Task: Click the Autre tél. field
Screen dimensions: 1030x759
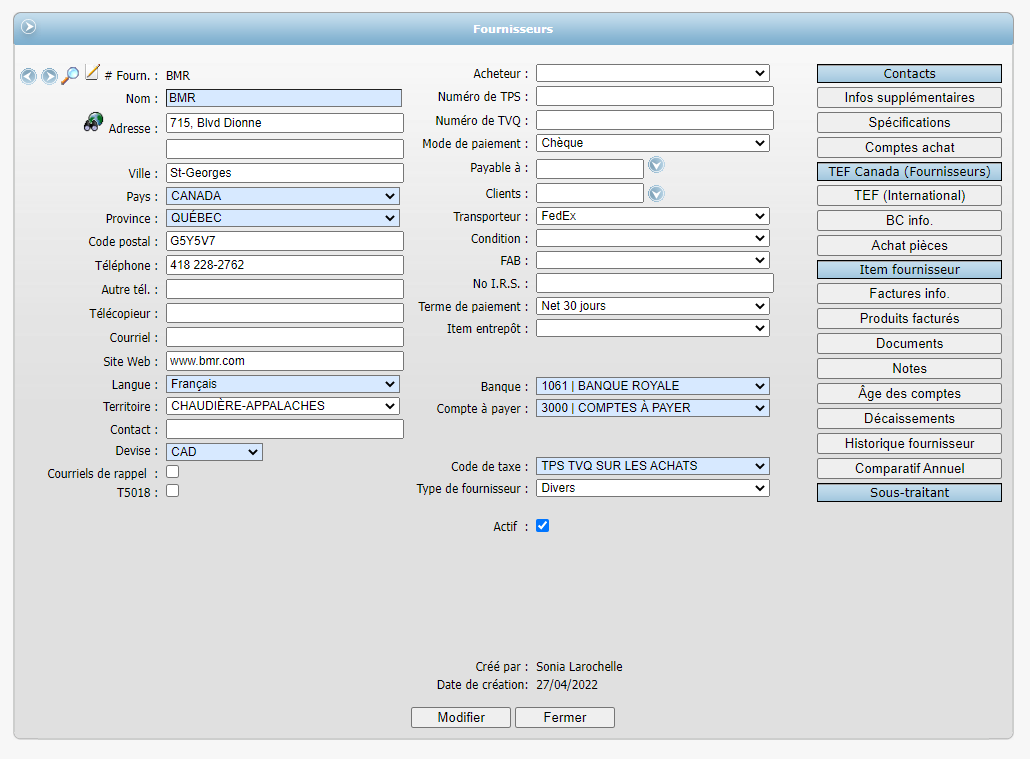Action: point(284,289)
